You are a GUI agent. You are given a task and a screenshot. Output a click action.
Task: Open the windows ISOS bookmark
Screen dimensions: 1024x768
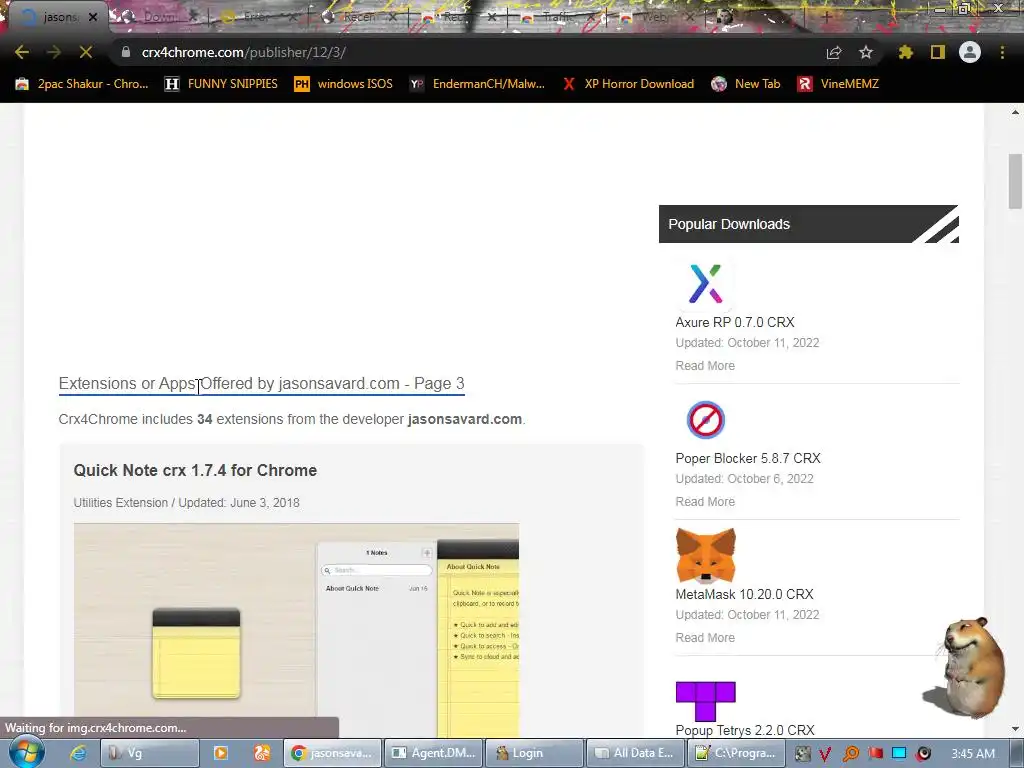coord(344,84)
